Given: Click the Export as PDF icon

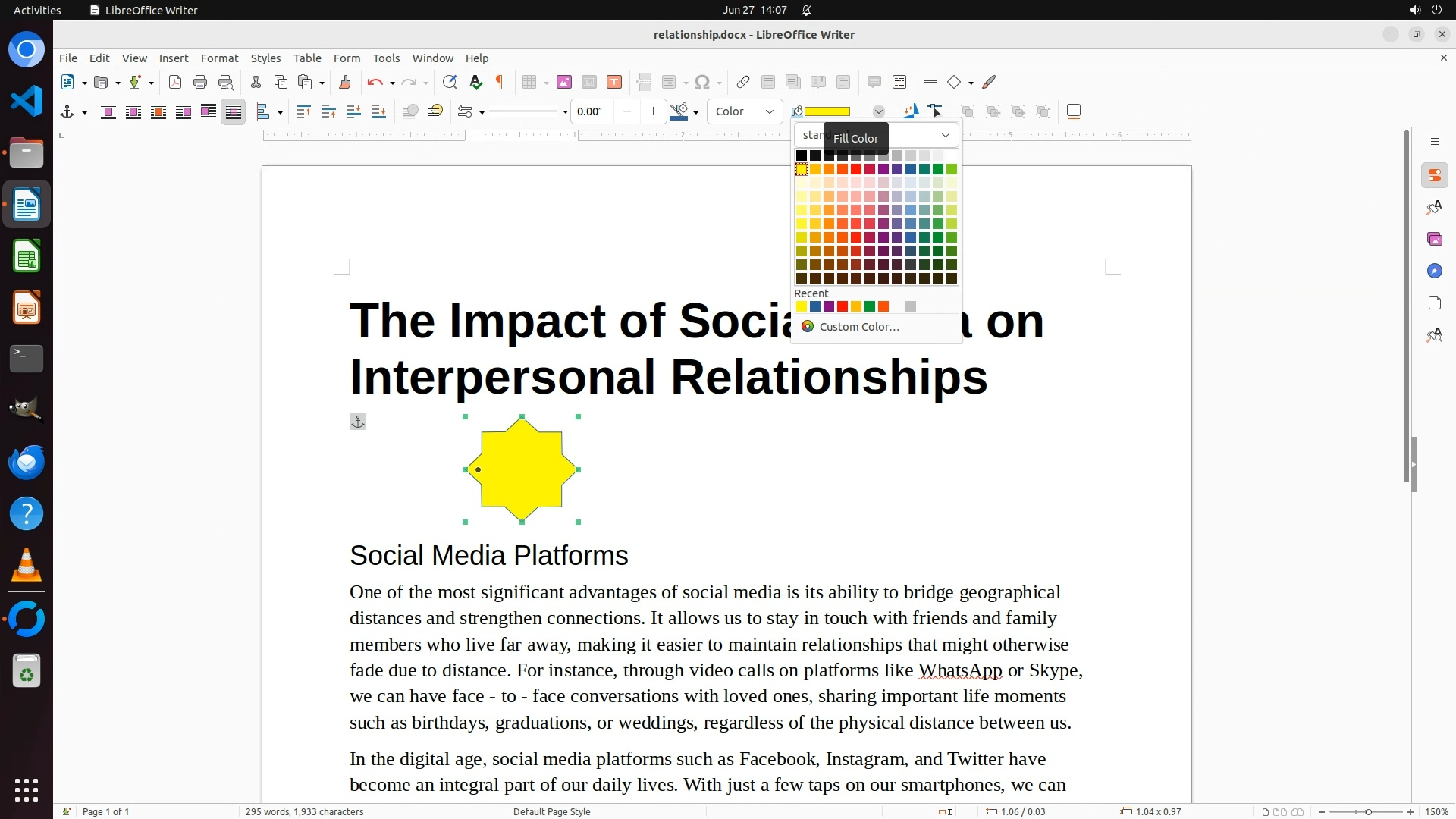Looking at the screenshot, I should [175, 82].
